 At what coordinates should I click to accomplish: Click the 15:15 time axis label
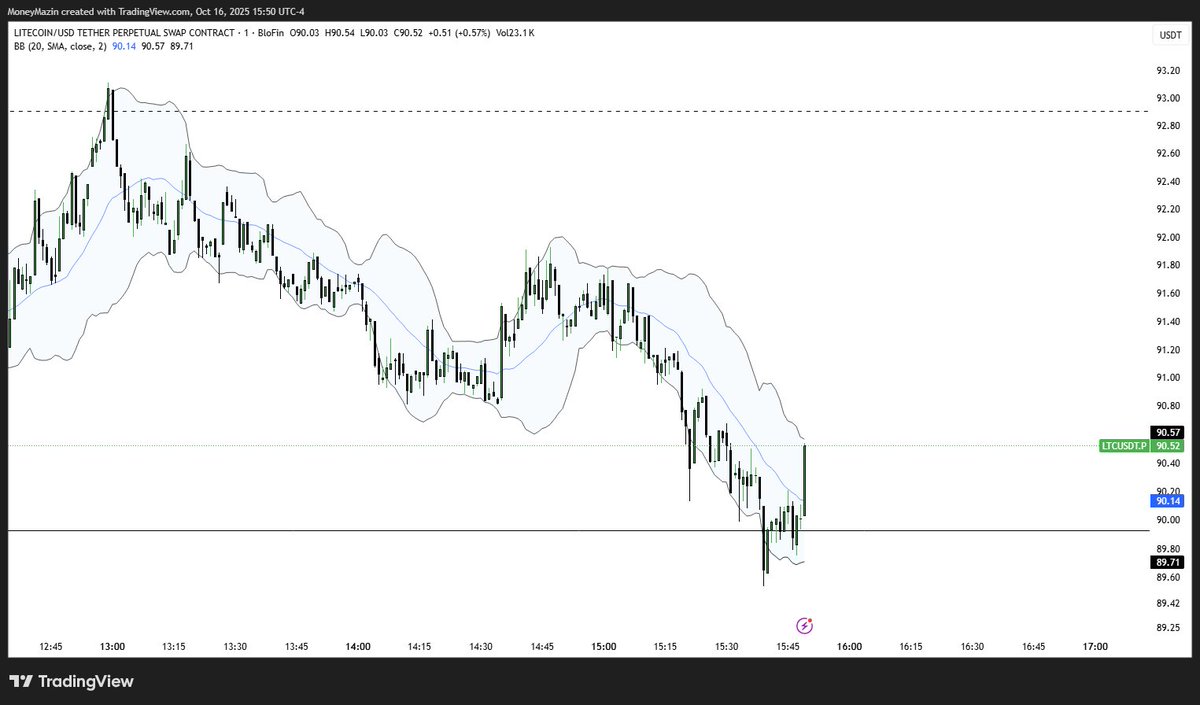click(x=665, y=647)
